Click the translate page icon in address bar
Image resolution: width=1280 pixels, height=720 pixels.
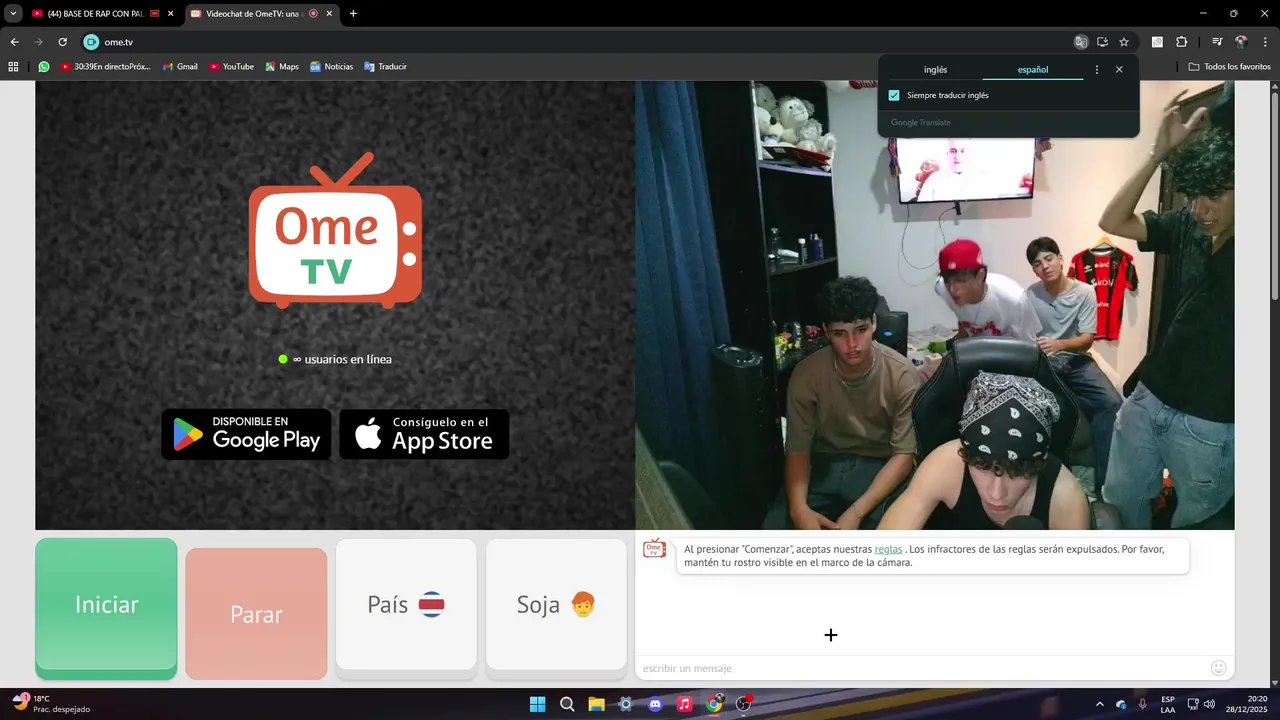coord(1081,42)
